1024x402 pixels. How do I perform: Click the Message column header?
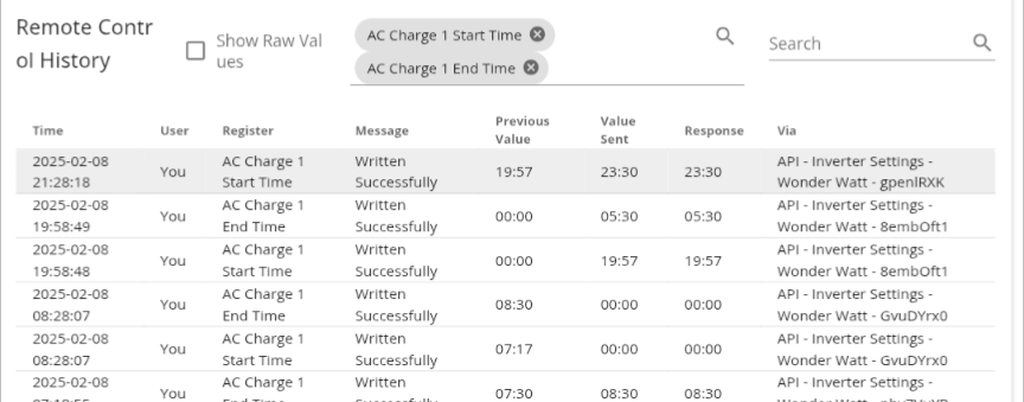tap(382, 131)
